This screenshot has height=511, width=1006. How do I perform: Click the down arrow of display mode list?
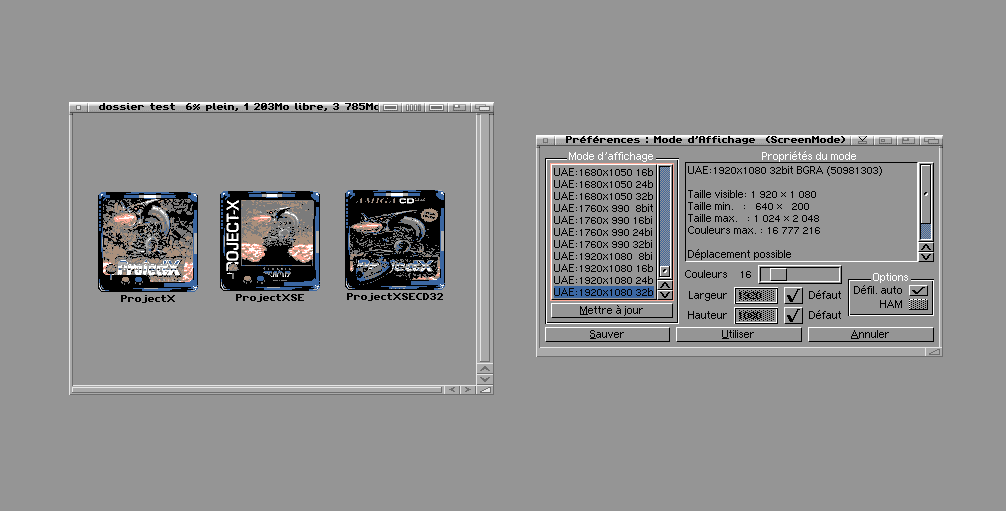click(665, 295)
